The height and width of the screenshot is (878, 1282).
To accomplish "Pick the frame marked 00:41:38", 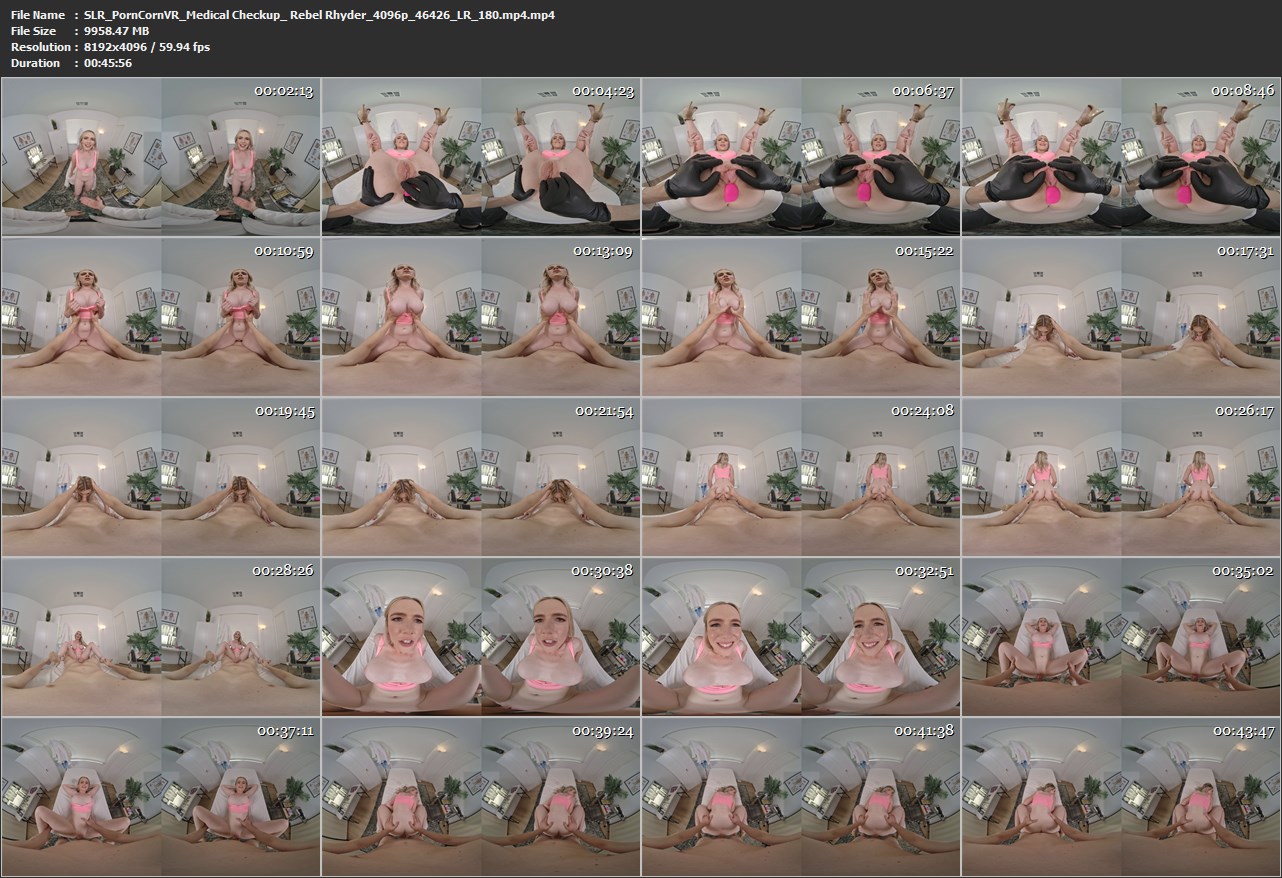I will [801, 797].
